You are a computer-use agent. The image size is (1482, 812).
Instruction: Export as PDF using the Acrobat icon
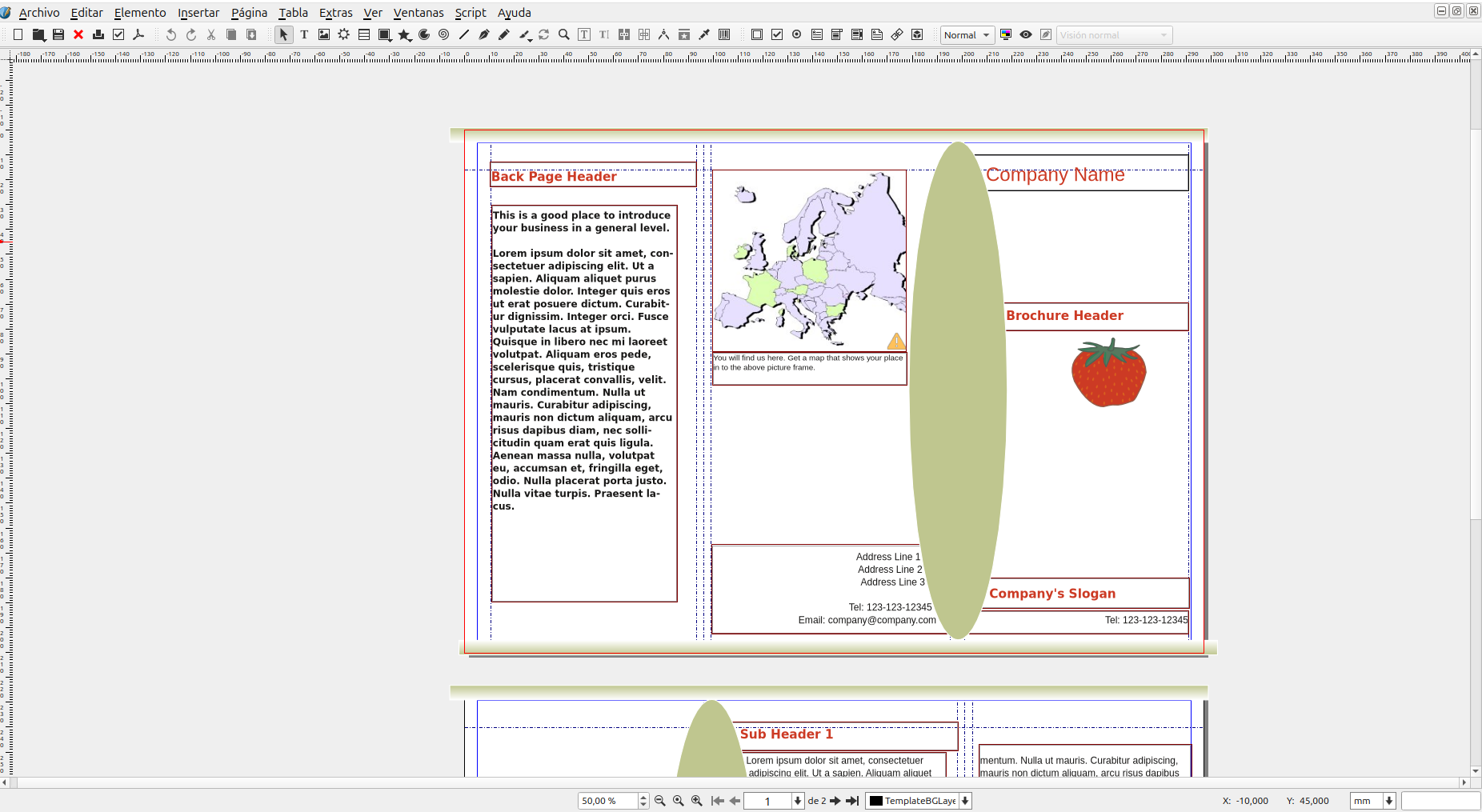point(138,34)
